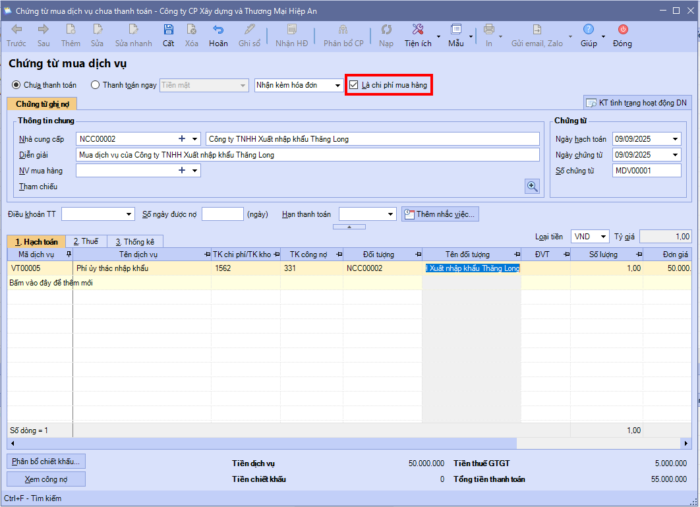Click the Xóa delete icon

[192, 29]
